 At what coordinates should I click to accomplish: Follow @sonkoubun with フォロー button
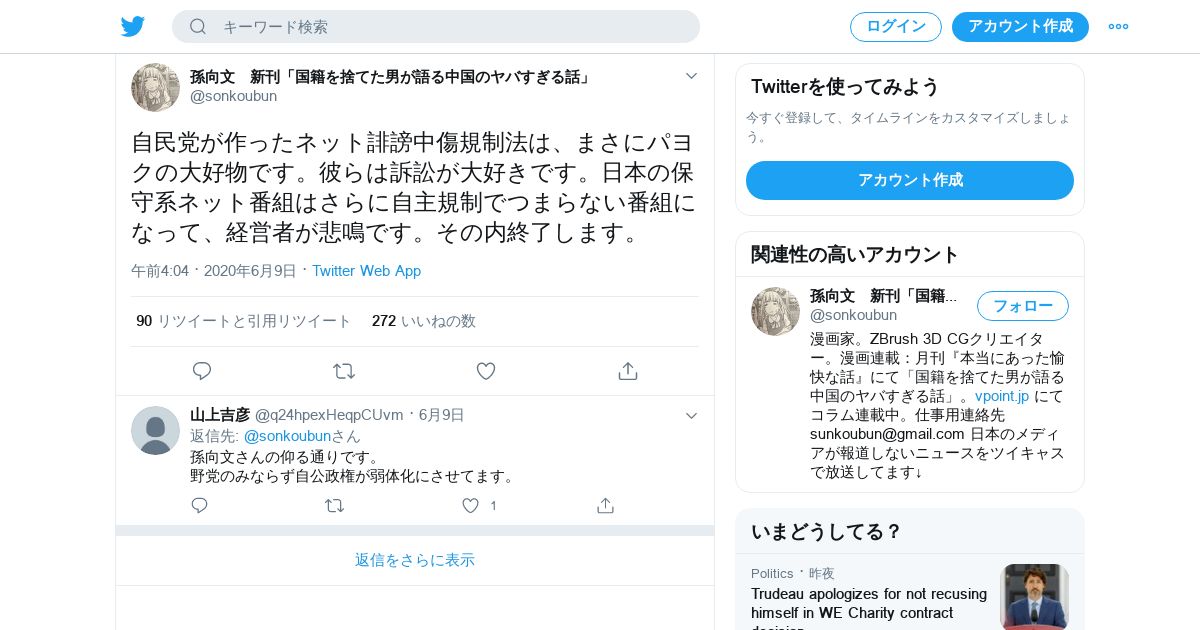pyautogui.click(x=1023, y=306)
